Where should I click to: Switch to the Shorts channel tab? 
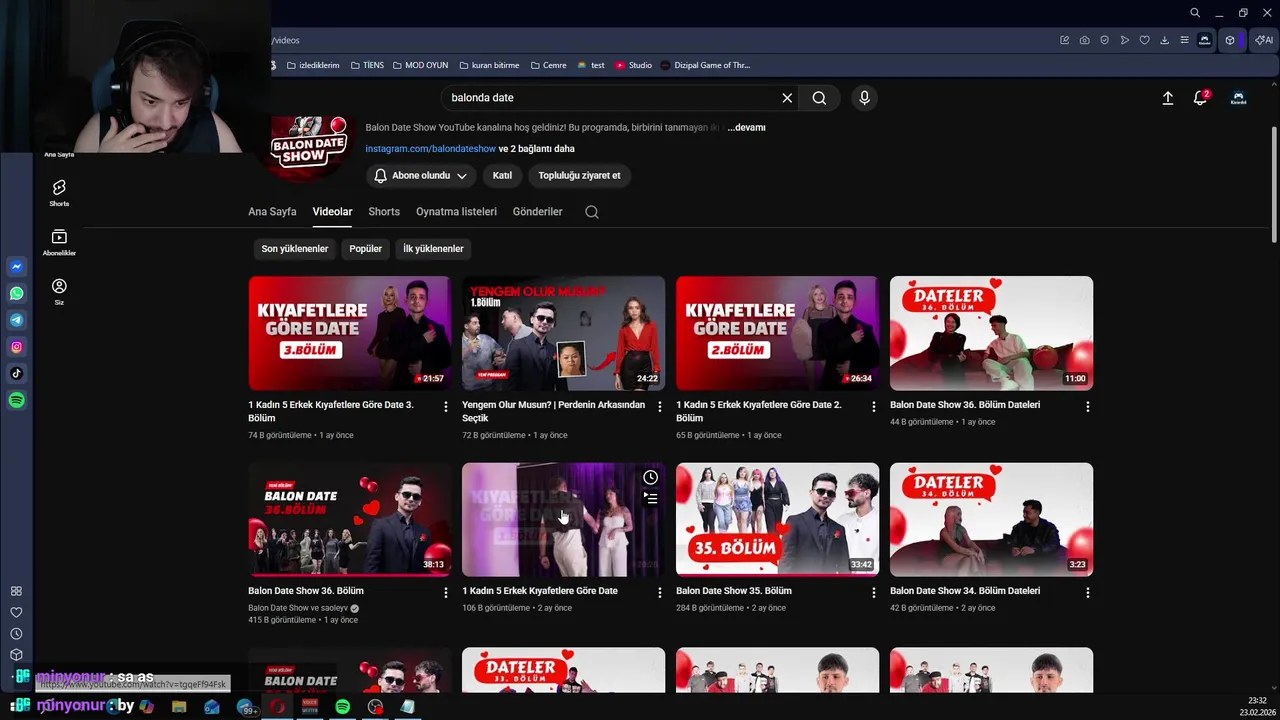tap(384, 212)
